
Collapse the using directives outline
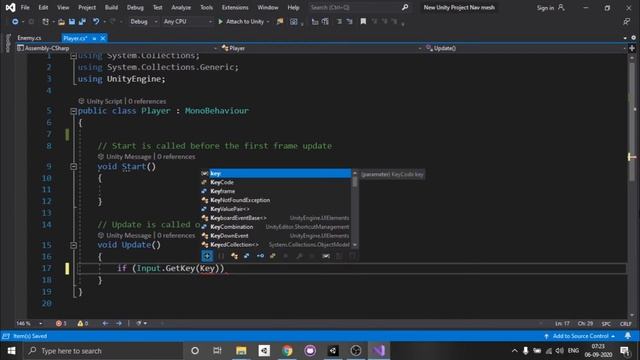tap(73, 56)
